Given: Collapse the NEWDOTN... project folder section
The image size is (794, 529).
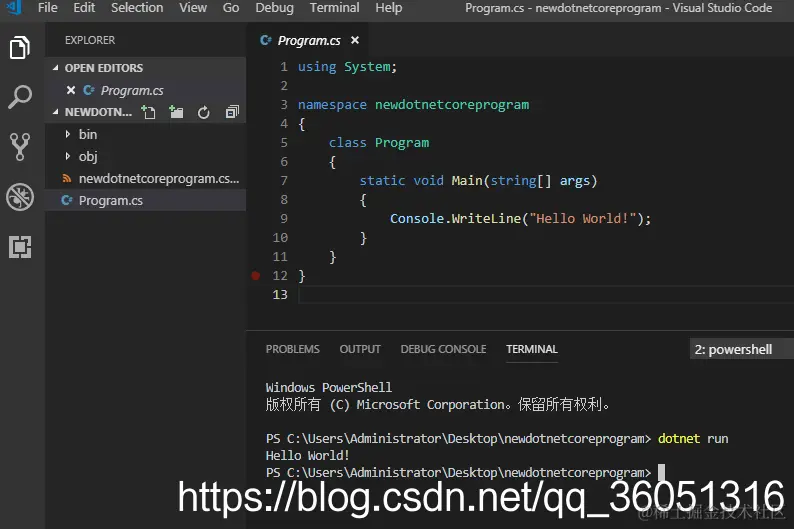Looking at the screenshot, I should click(x=56, y=112).
